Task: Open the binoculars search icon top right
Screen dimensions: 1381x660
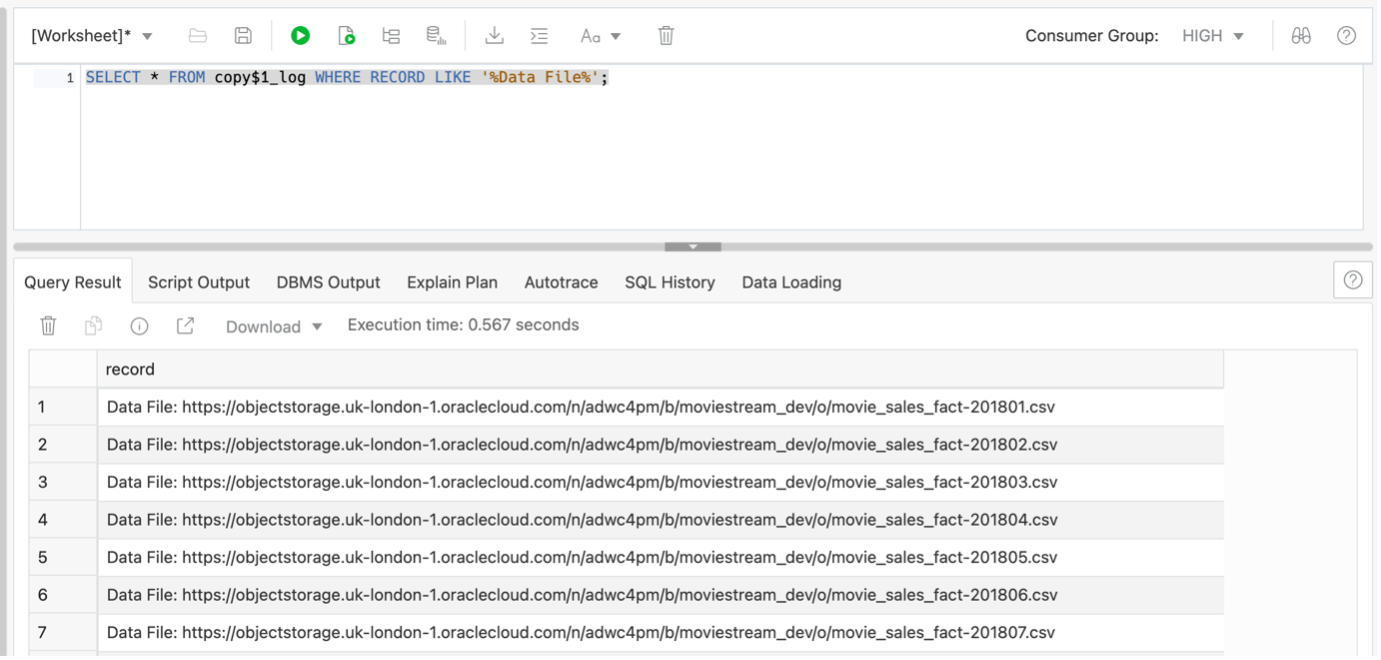Action: (1301, 35)
